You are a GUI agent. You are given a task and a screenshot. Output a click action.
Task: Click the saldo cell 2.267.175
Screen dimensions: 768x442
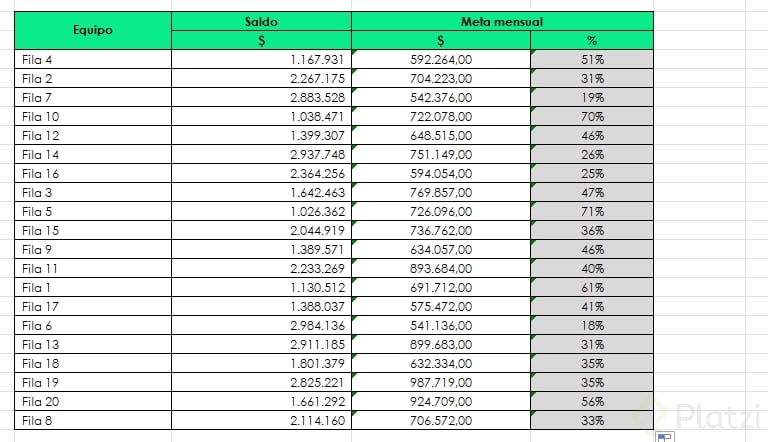coord(261,78)
